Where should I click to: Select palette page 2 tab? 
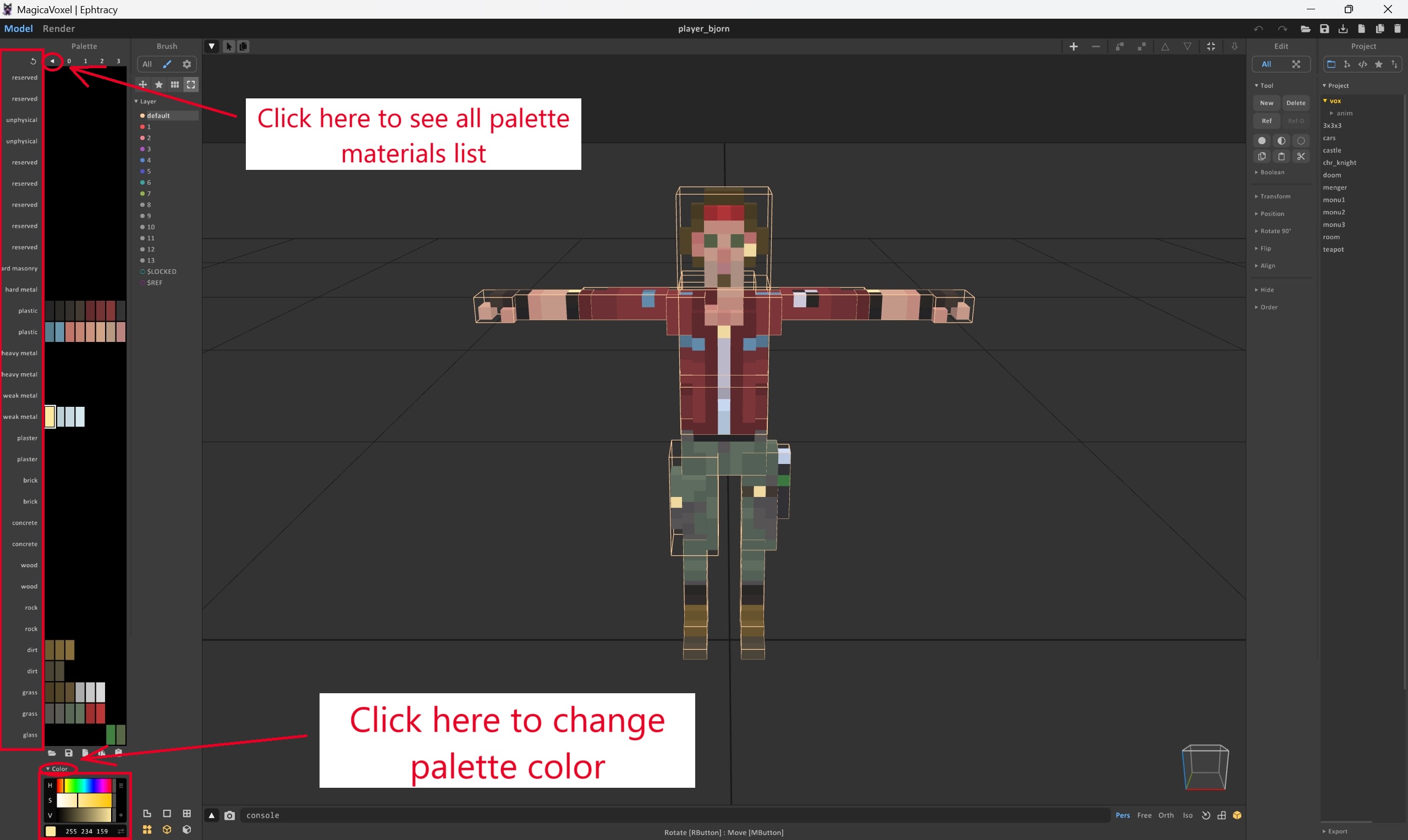tap(102, 61)
